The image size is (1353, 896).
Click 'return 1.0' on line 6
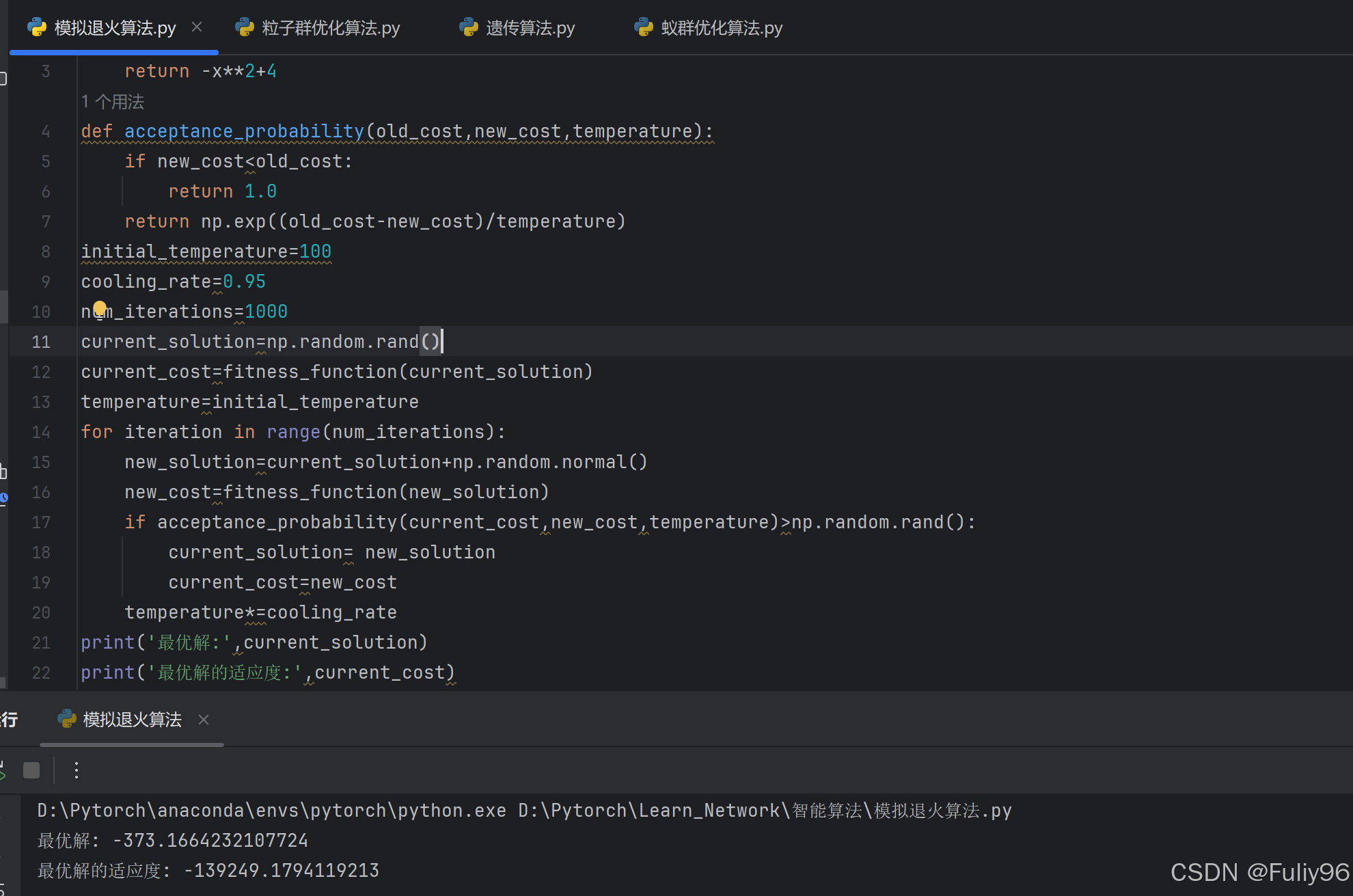point(223,191)
